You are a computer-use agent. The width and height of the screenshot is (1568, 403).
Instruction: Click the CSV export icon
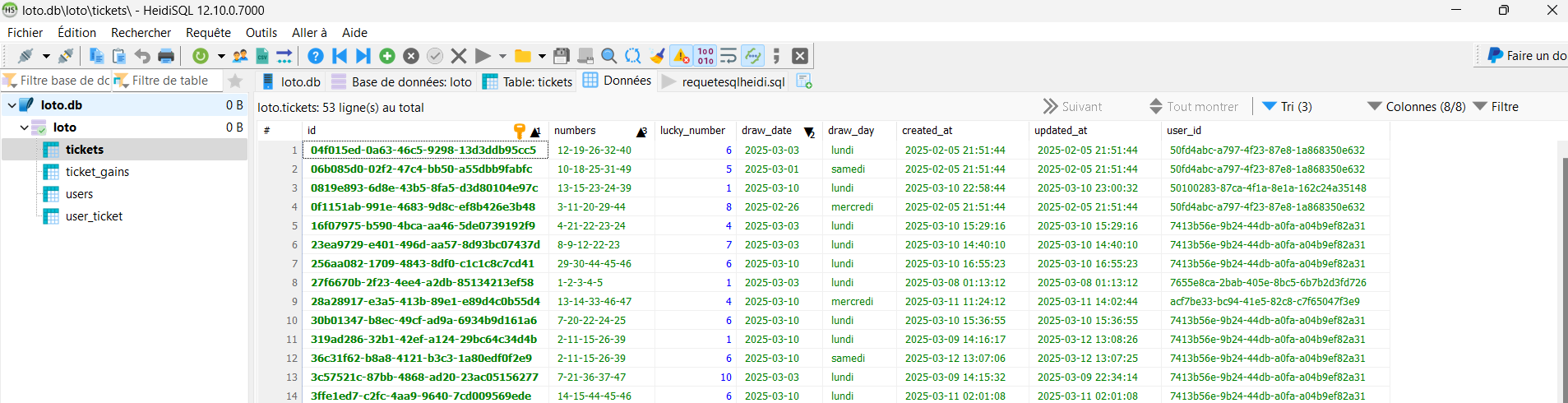(x=262, y=56)
